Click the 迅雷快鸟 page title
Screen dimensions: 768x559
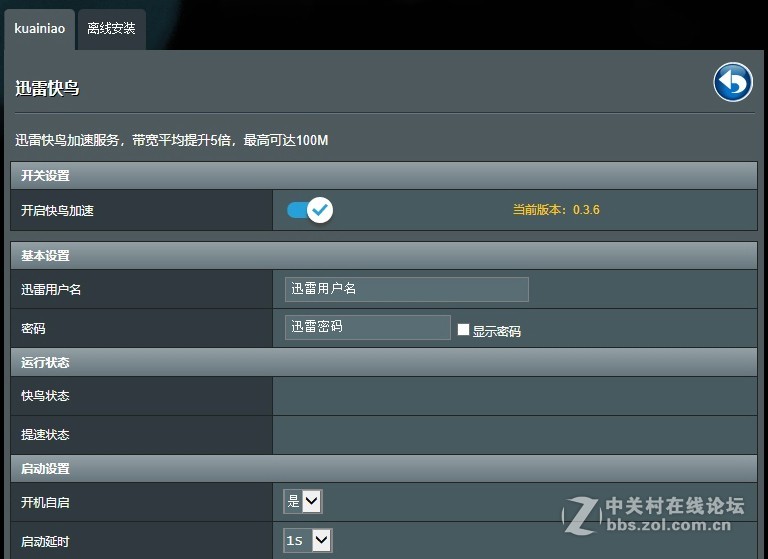[x=47, y=88]
